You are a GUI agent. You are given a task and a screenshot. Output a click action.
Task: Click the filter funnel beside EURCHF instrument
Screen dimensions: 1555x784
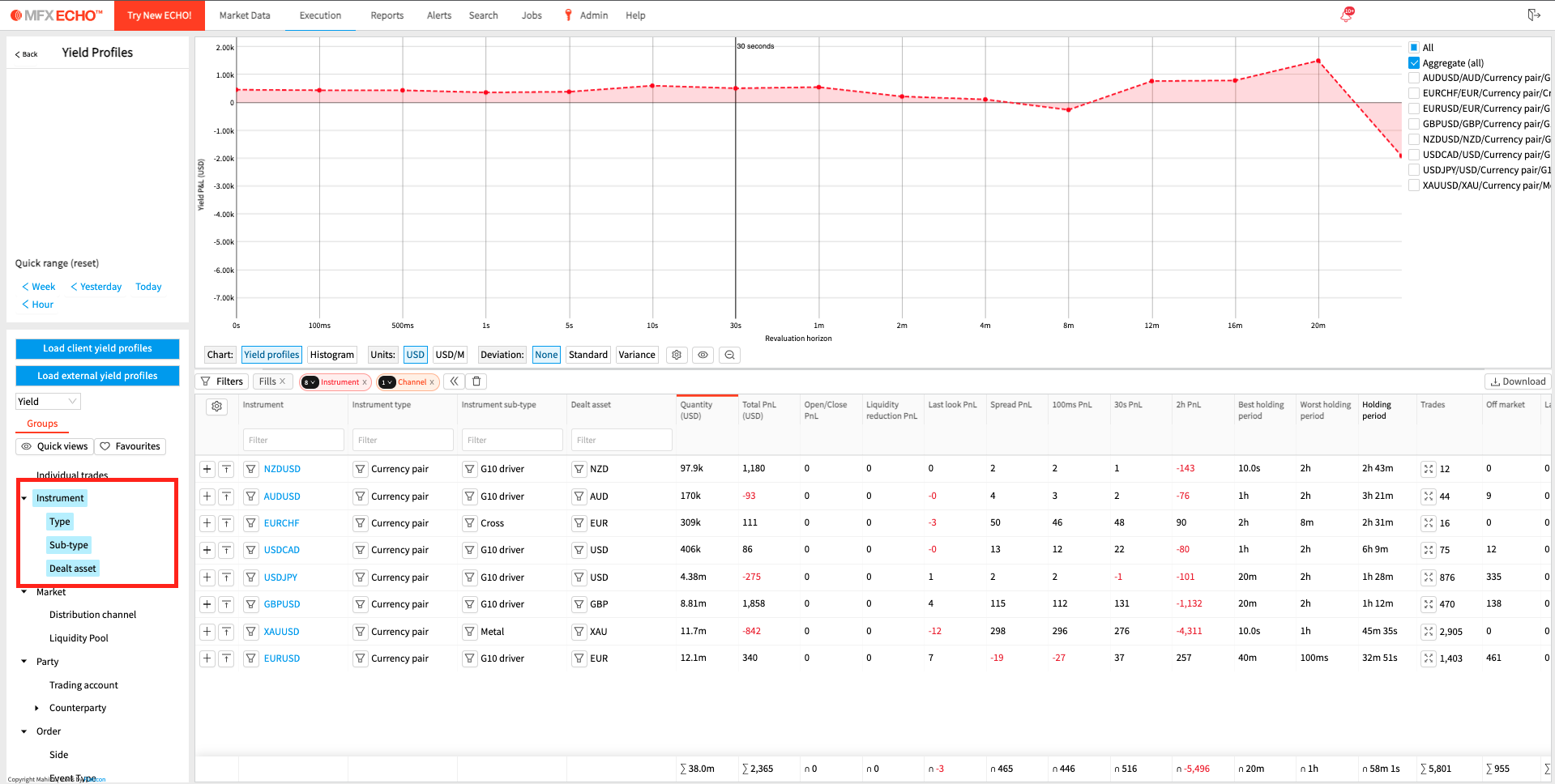tap(251, 523)
